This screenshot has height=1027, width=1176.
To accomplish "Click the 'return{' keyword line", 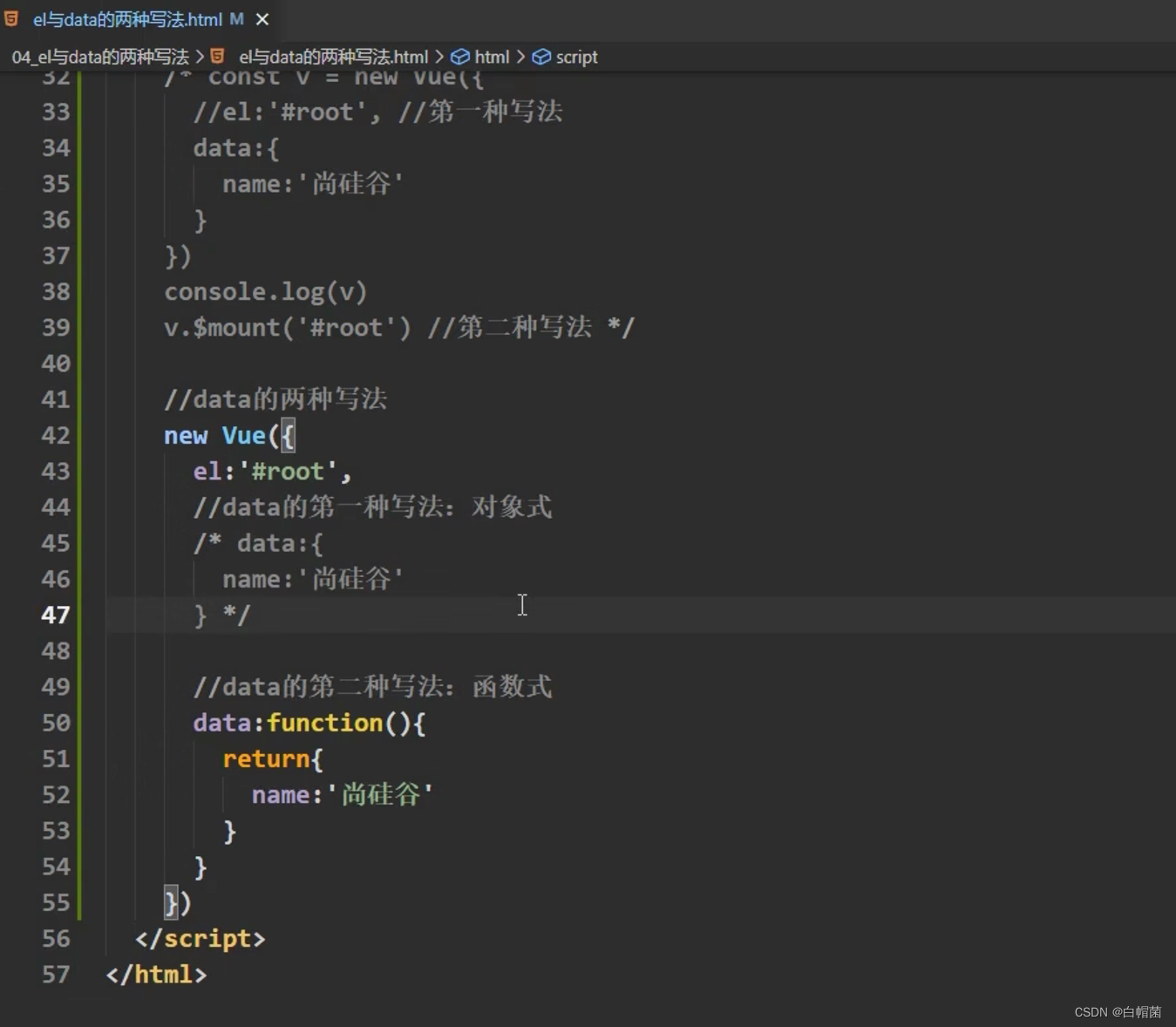I will click(273, 758).
